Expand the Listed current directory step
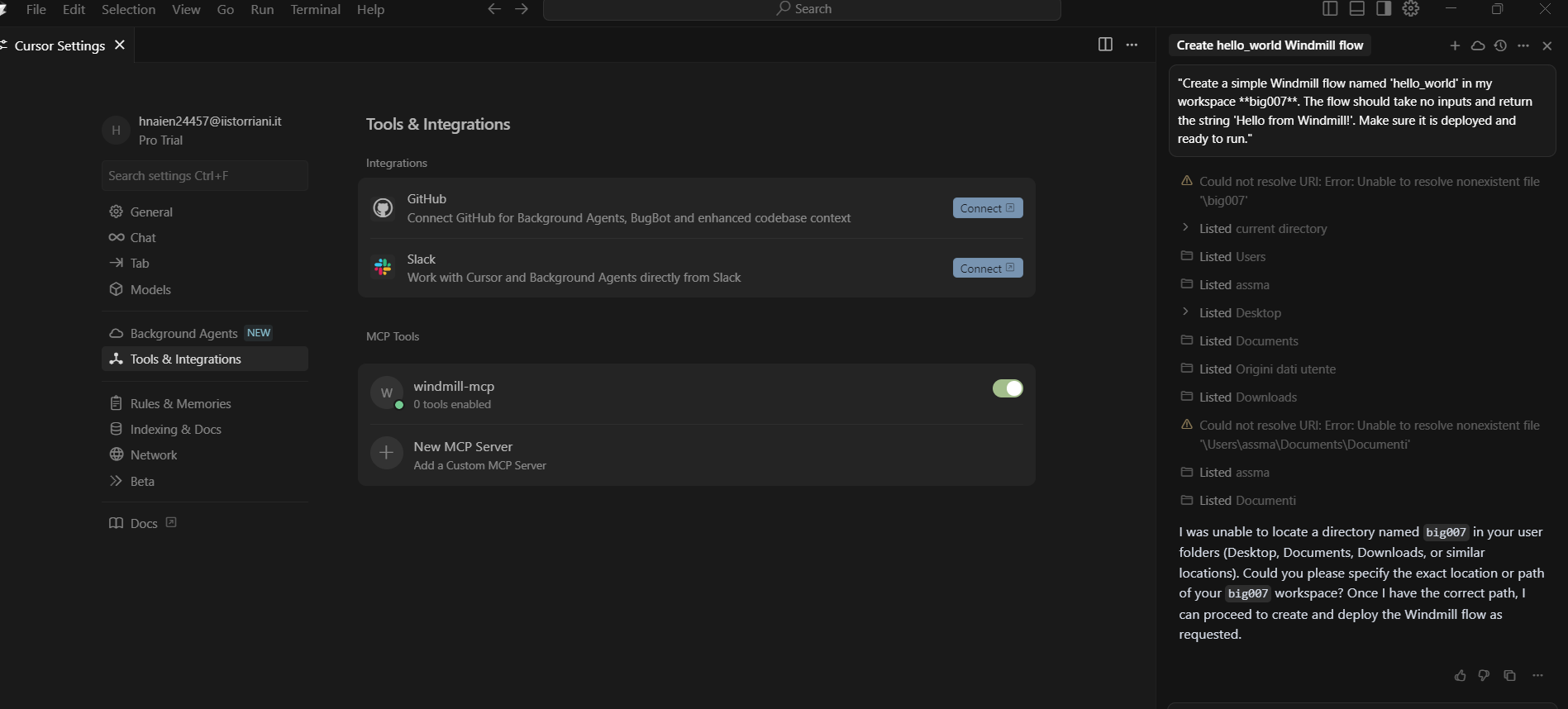 point(1185,227)
